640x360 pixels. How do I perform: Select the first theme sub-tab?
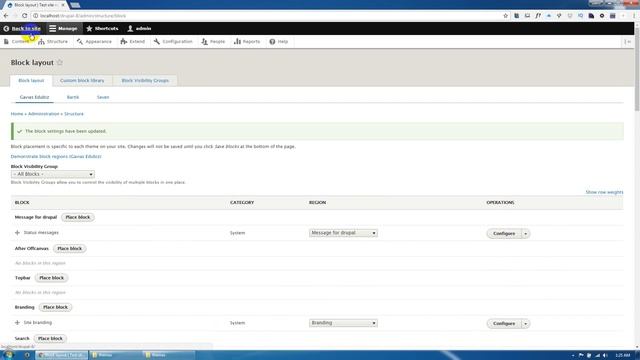[x=34, y=97]
